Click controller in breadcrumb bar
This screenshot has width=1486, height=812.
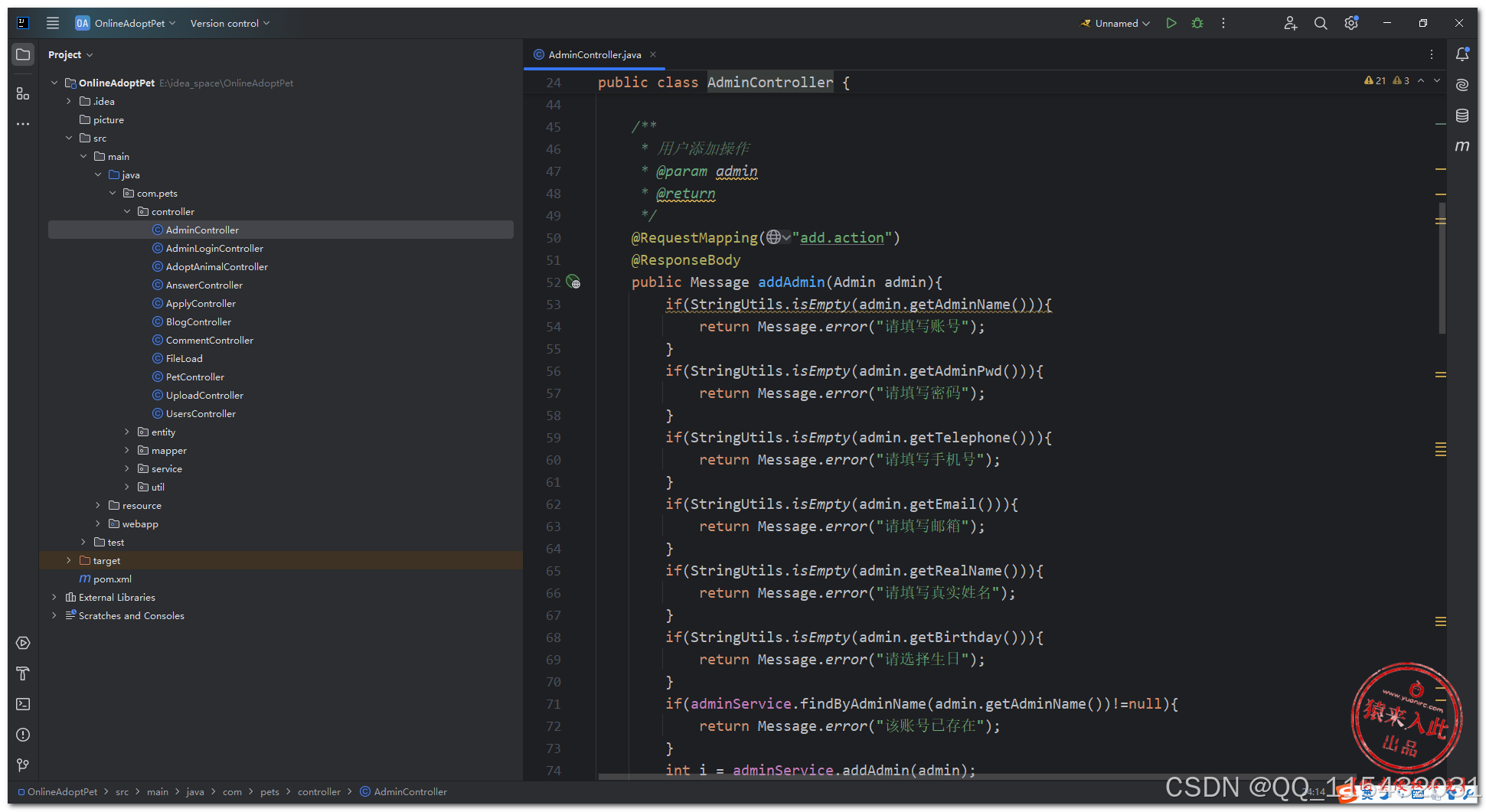[318, 791]
